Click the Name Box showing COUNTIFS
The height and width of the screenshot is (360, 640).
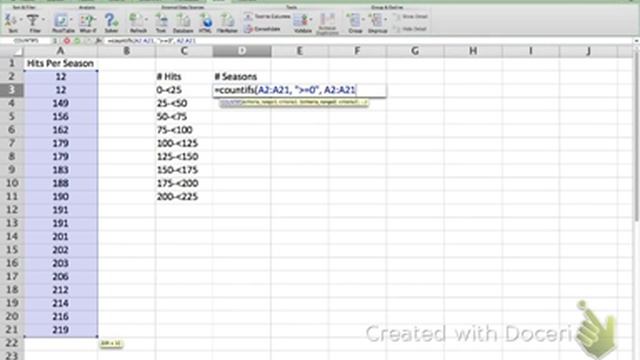(27, 41)
